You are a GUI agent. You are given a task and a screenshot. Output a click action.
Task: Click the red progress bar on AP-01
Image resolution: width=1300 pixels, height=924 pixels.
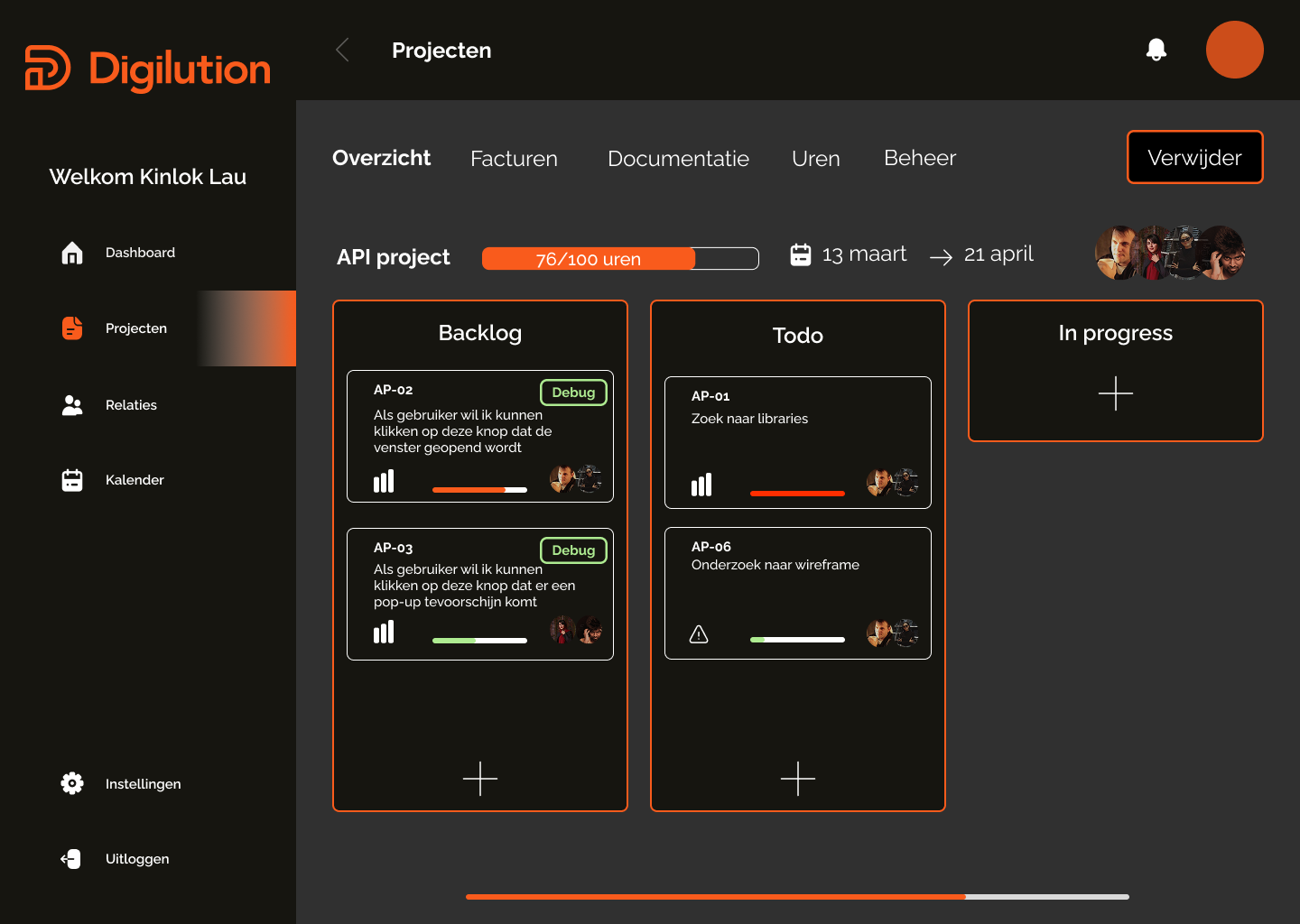(797, 494)
